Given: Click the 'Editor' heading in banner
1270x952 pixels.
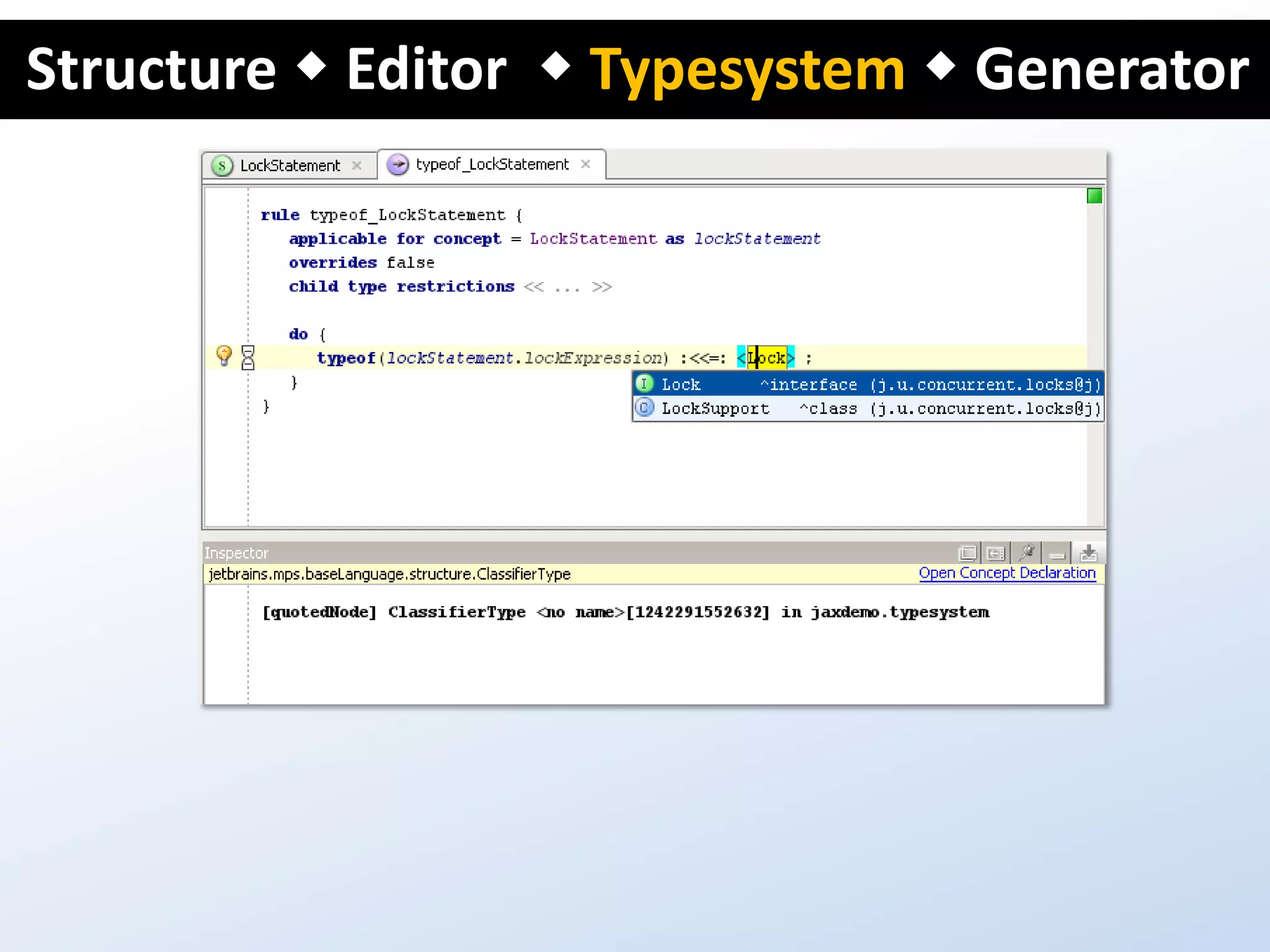Looking at the screenshot, I should 427,69.
